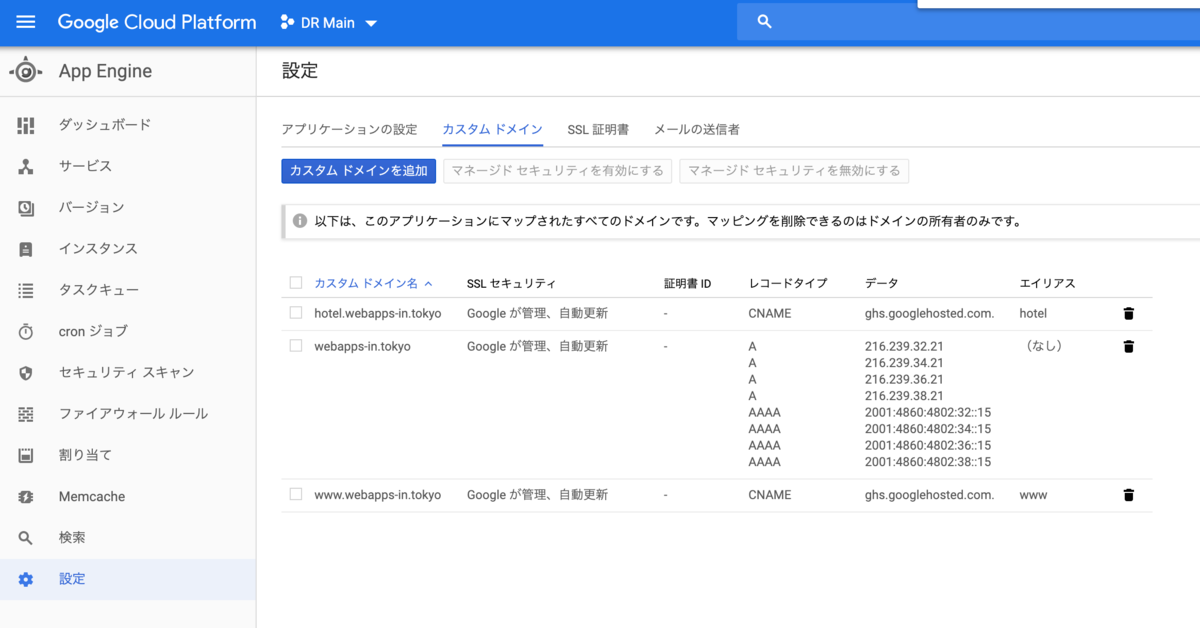Screen dimensions: 1200x628
Task: Click the App Engine sidebar heading
Action: pos(105,71)
